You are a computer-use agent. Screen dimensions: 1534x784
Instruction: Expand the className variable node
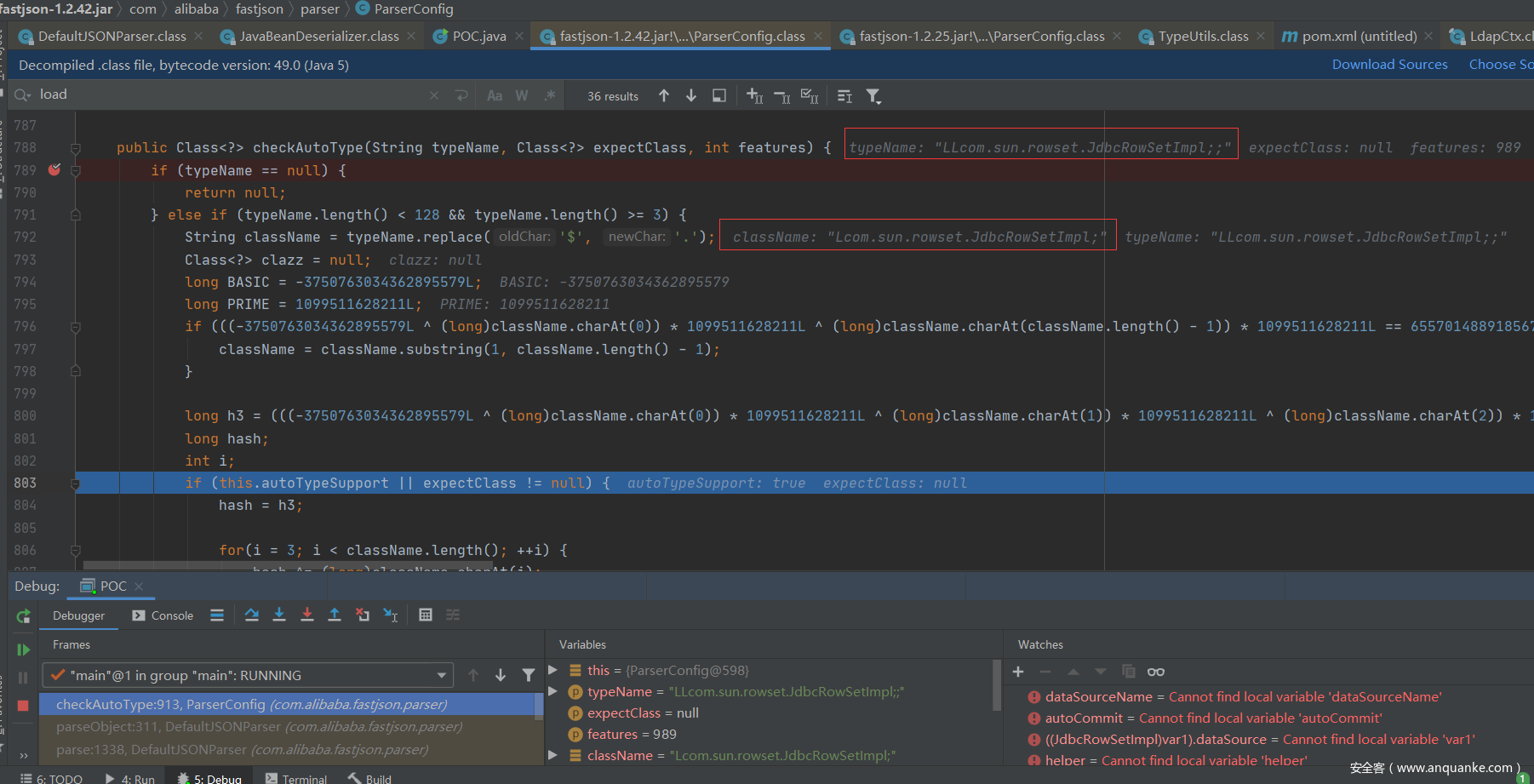[x=553, y=755]
